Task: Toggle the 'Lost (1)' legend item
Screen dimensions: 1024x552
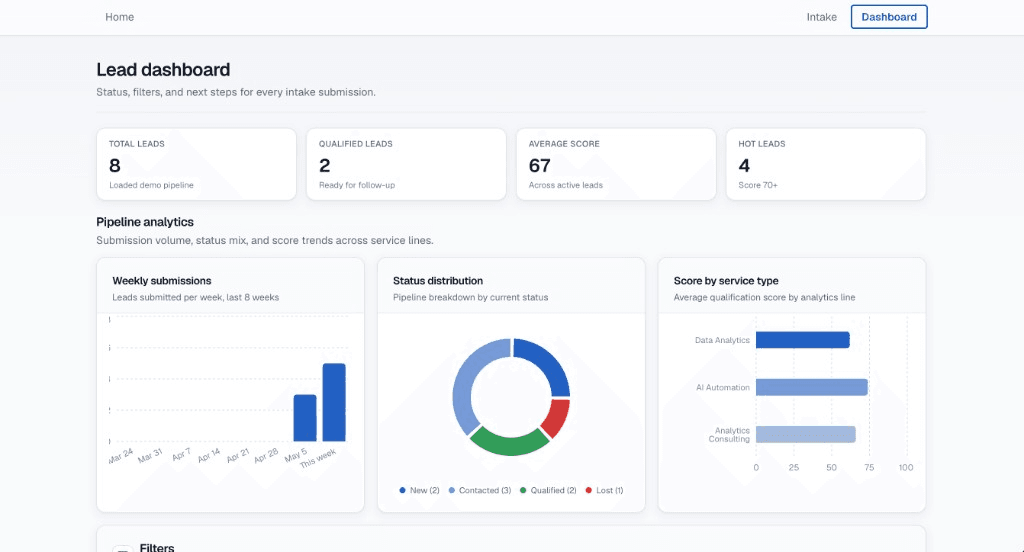Action: 604,491
